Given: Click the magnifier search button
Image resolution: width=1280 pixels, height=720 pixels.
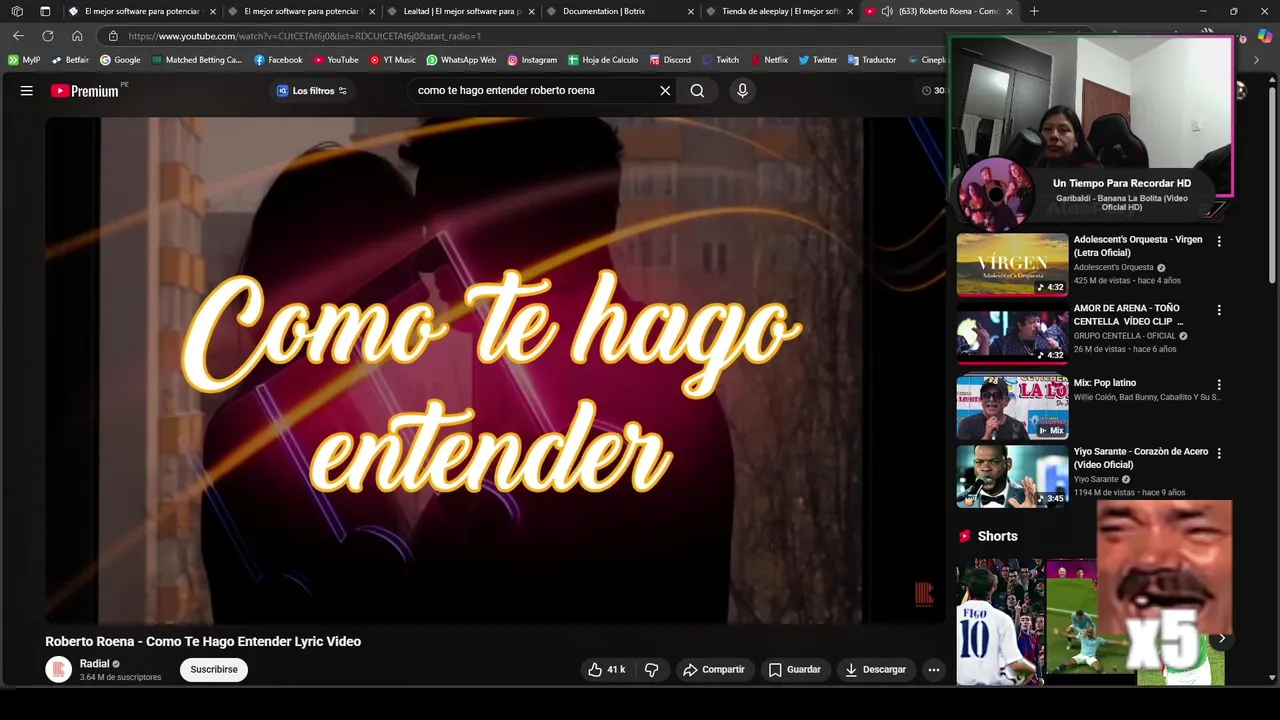Looking at the screenshot, I should point(697,91).
